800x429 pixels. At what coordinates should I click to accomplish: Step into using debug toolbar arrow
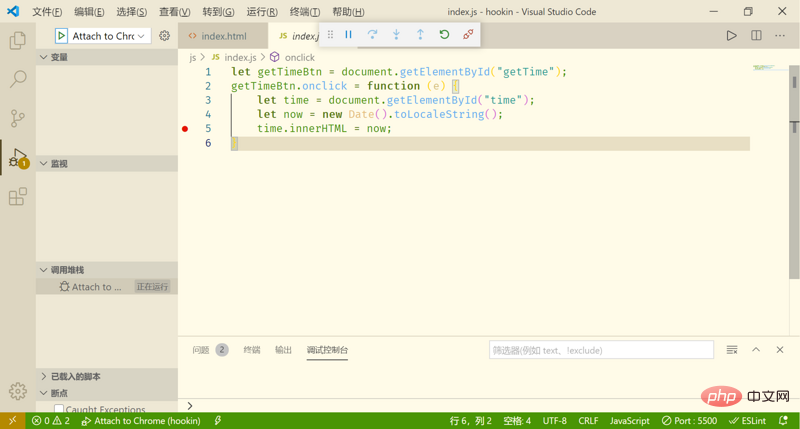click(396, 35)
